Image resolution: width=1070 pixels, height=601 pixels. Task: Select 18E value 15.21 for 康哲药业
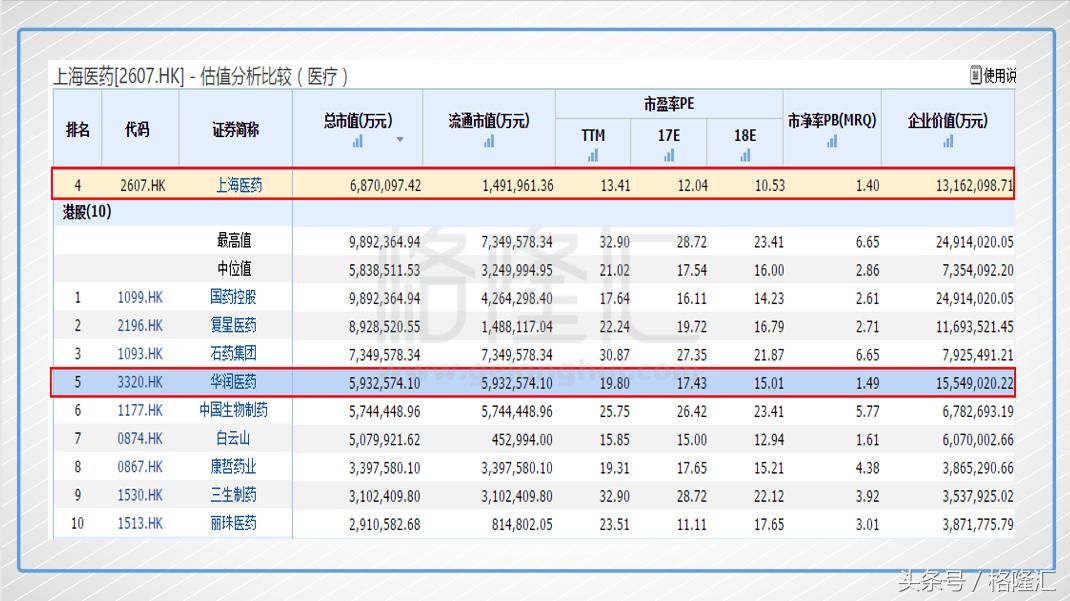coord(769,468)
